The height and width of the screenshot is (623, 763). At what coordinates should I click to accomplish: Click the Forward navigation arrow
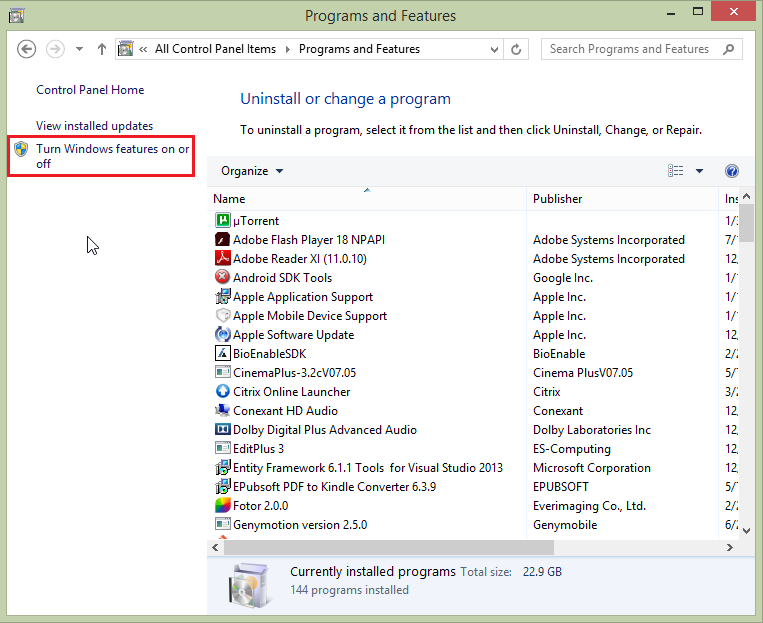pyautogui.click(x=55, y=49)
